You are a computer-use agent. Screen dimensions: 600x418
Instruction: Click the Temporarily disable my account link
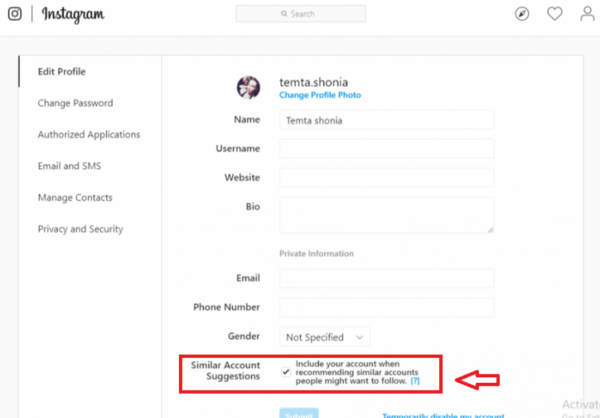(443, 415)
